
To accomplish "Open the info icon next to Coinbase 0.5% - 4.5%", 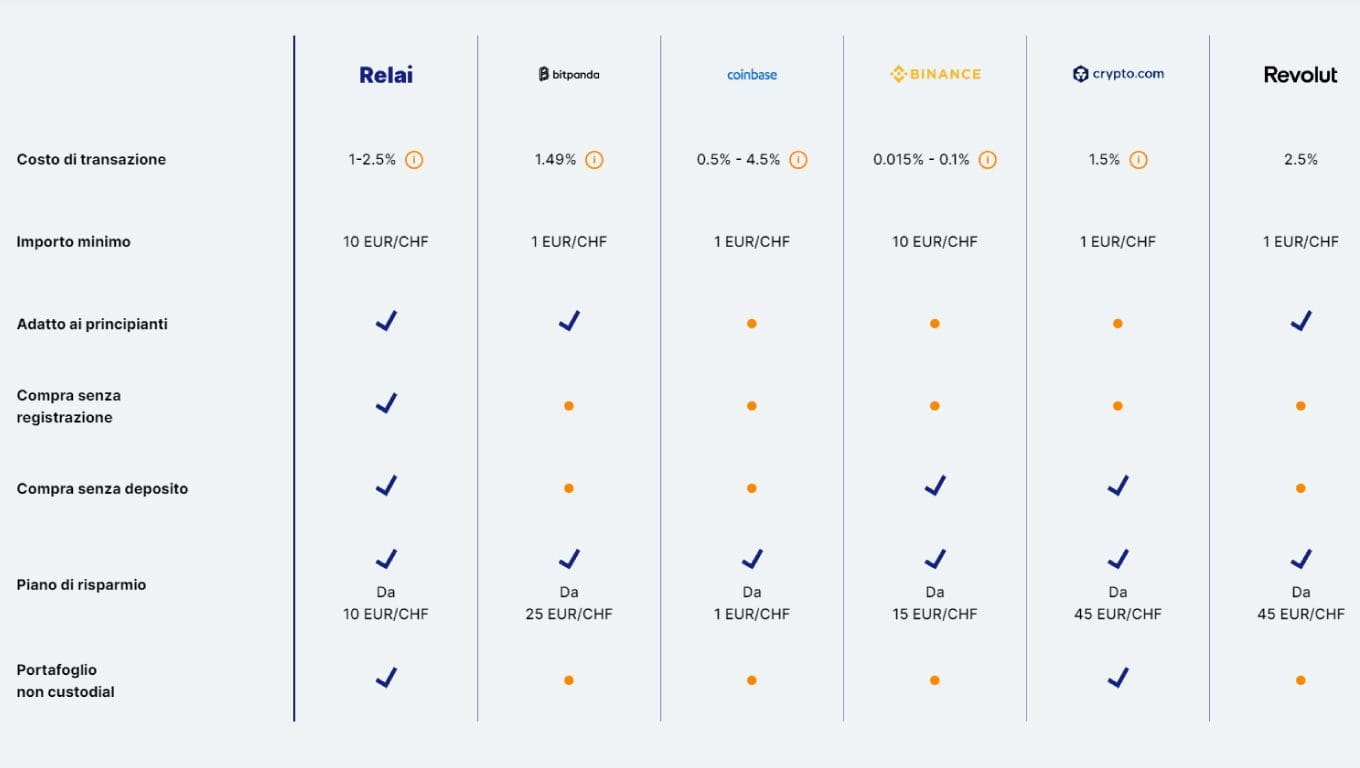I will coord(798,160).
